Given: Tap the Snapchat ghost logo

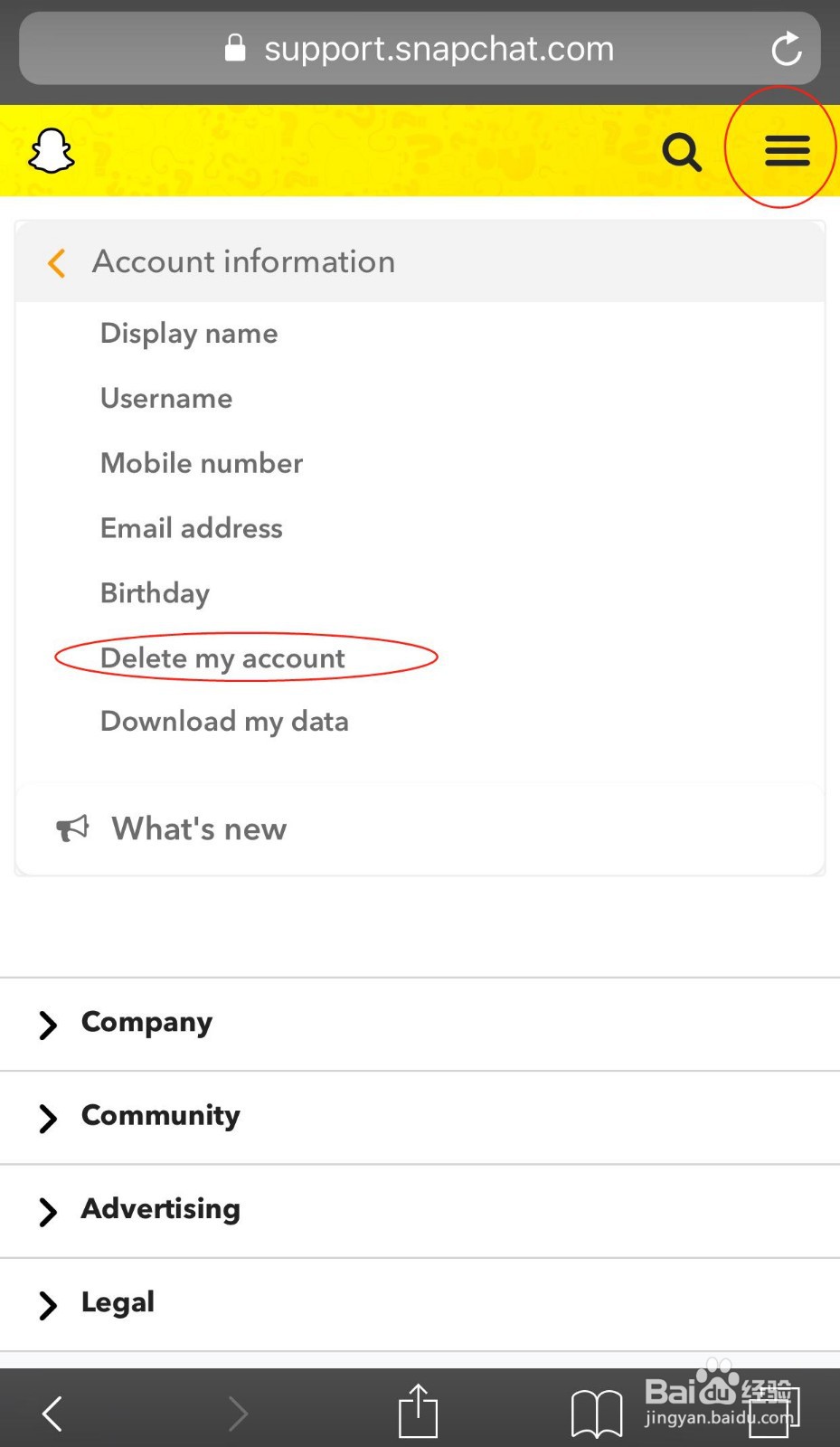Looking at the screenshot, I should (52, 151).
